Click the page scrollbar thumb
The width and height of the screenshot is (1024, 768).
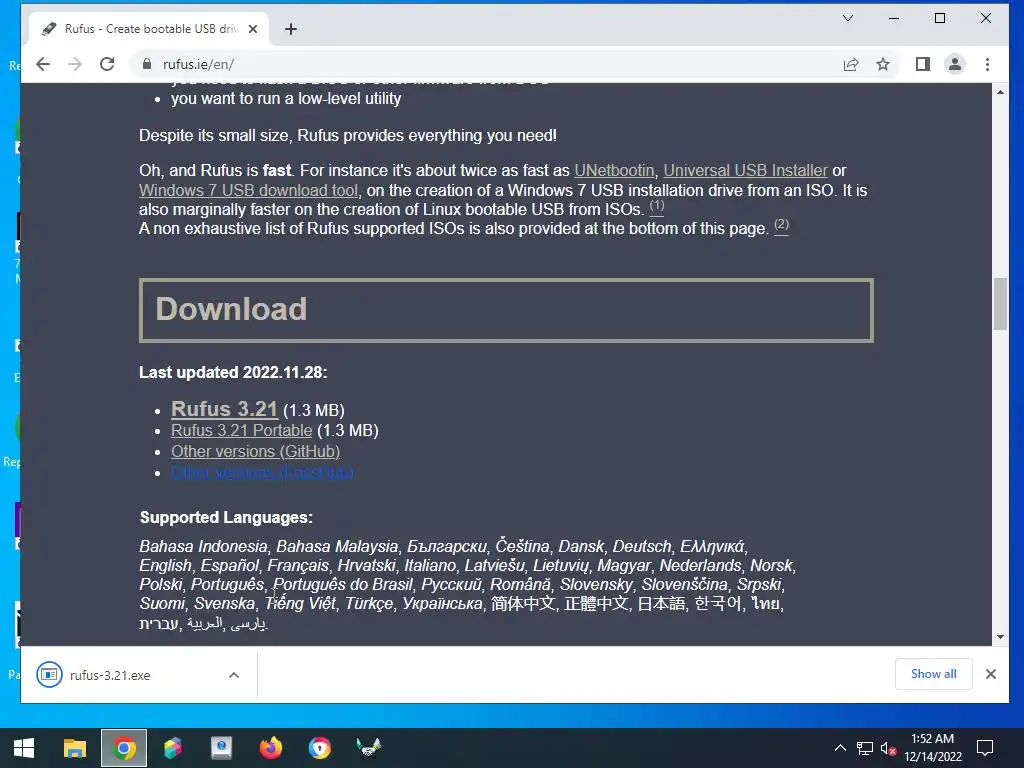pyautogui.click(x=1000, y=304)
